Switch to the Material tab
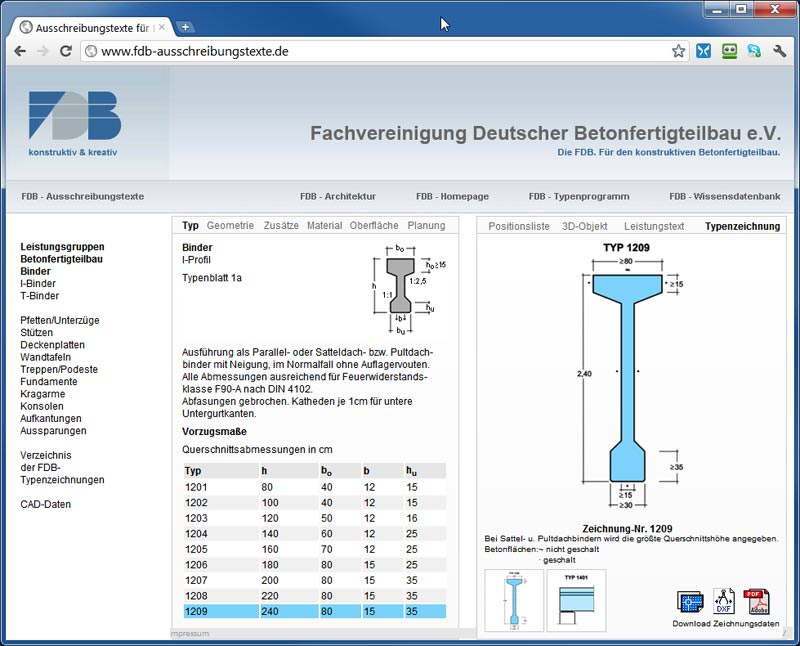The width and height of the screenshot is (800, 646). pos(324,226)
